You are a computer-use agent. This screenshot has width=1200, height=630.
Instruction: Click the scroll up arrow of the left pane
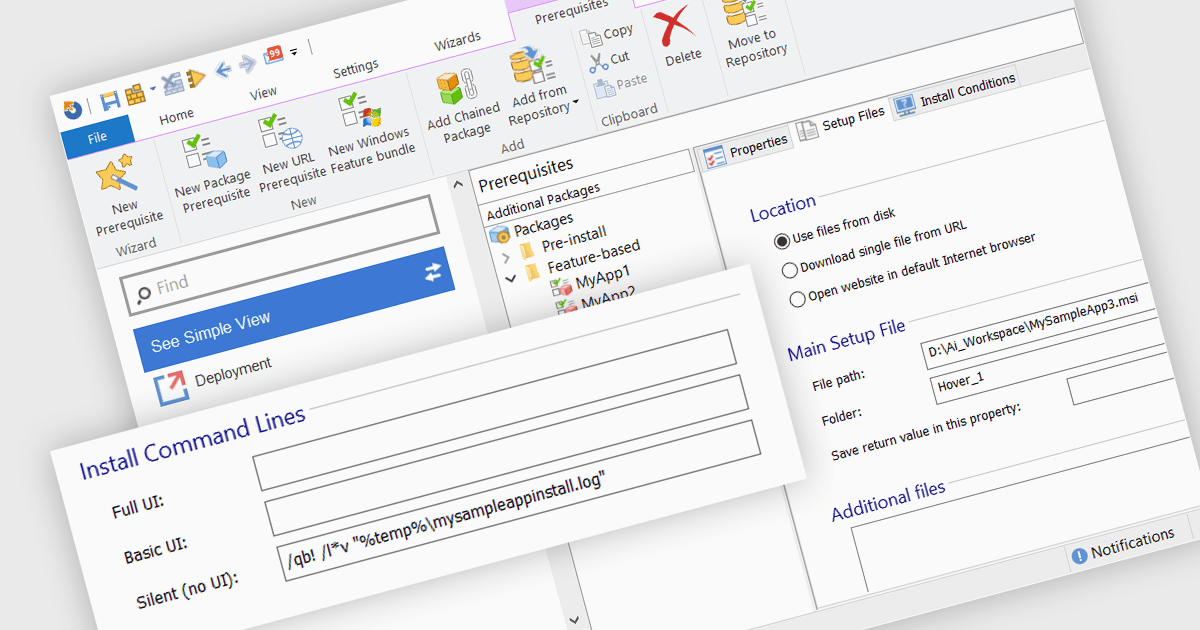click(x=458, y=183)
